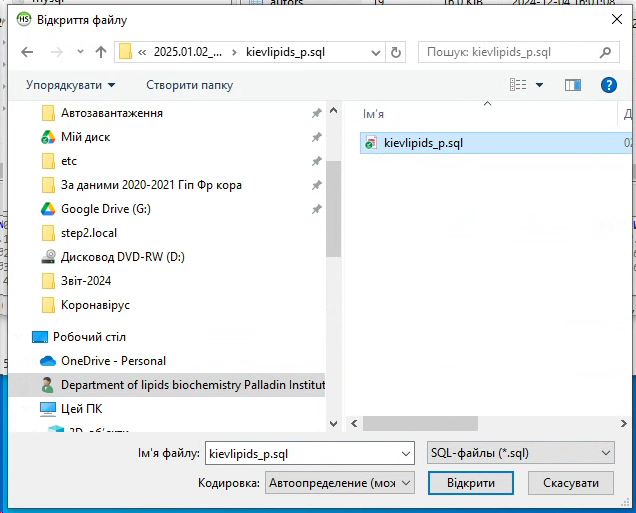Image resolution: width=636 pixels, height=513 pixels.
Task: Select Робочий стіл in navigation tree
Action: tap(89, 337)
